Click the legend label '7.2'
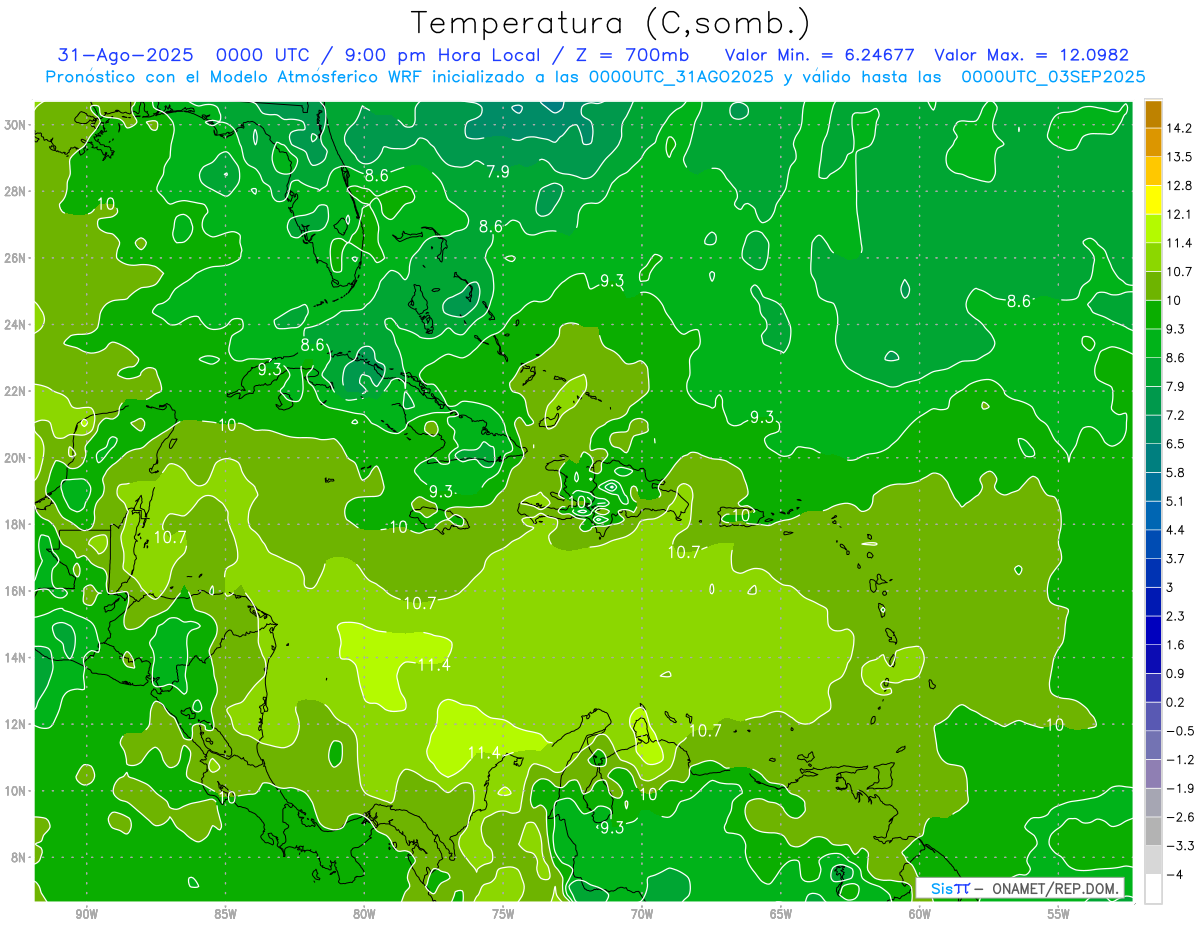Image resolution: width=1200 pixels, height=927 pixels. pyautogui.click(x=1176, y=415)
